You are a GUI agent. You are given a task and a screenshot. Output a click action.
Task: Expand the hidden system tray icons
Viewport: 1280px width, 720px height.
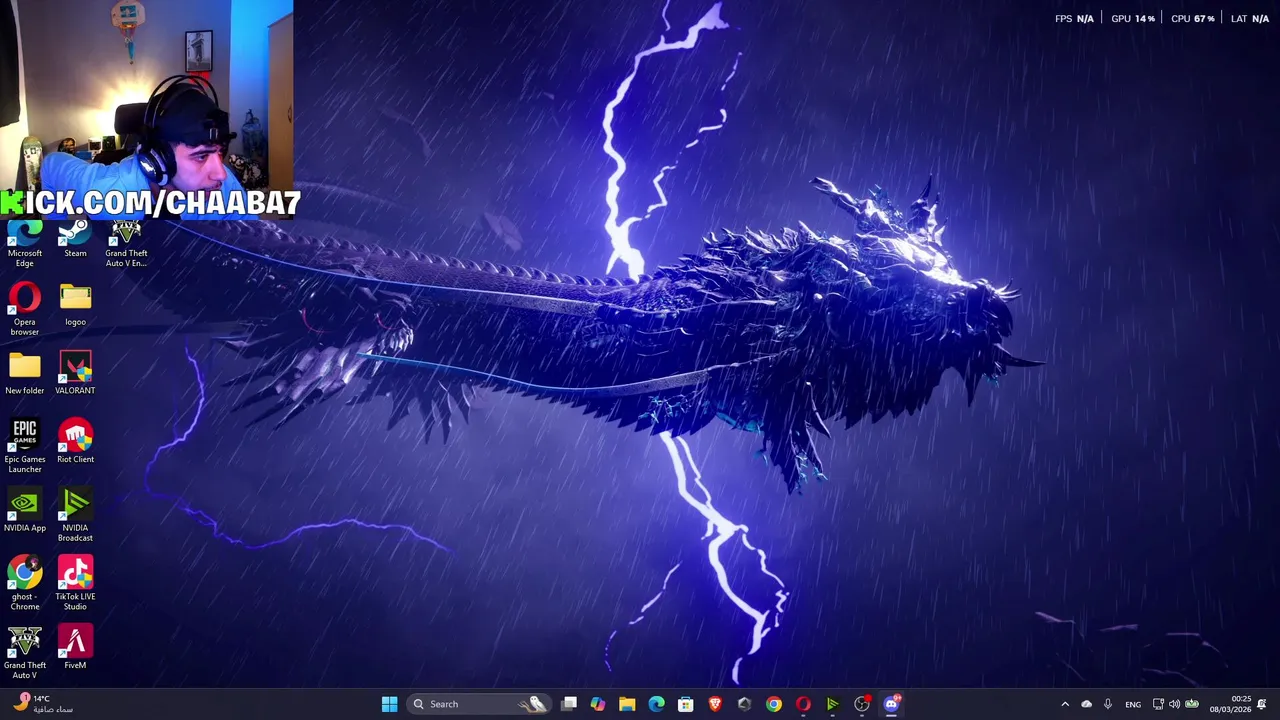[x=1065, y=704]
